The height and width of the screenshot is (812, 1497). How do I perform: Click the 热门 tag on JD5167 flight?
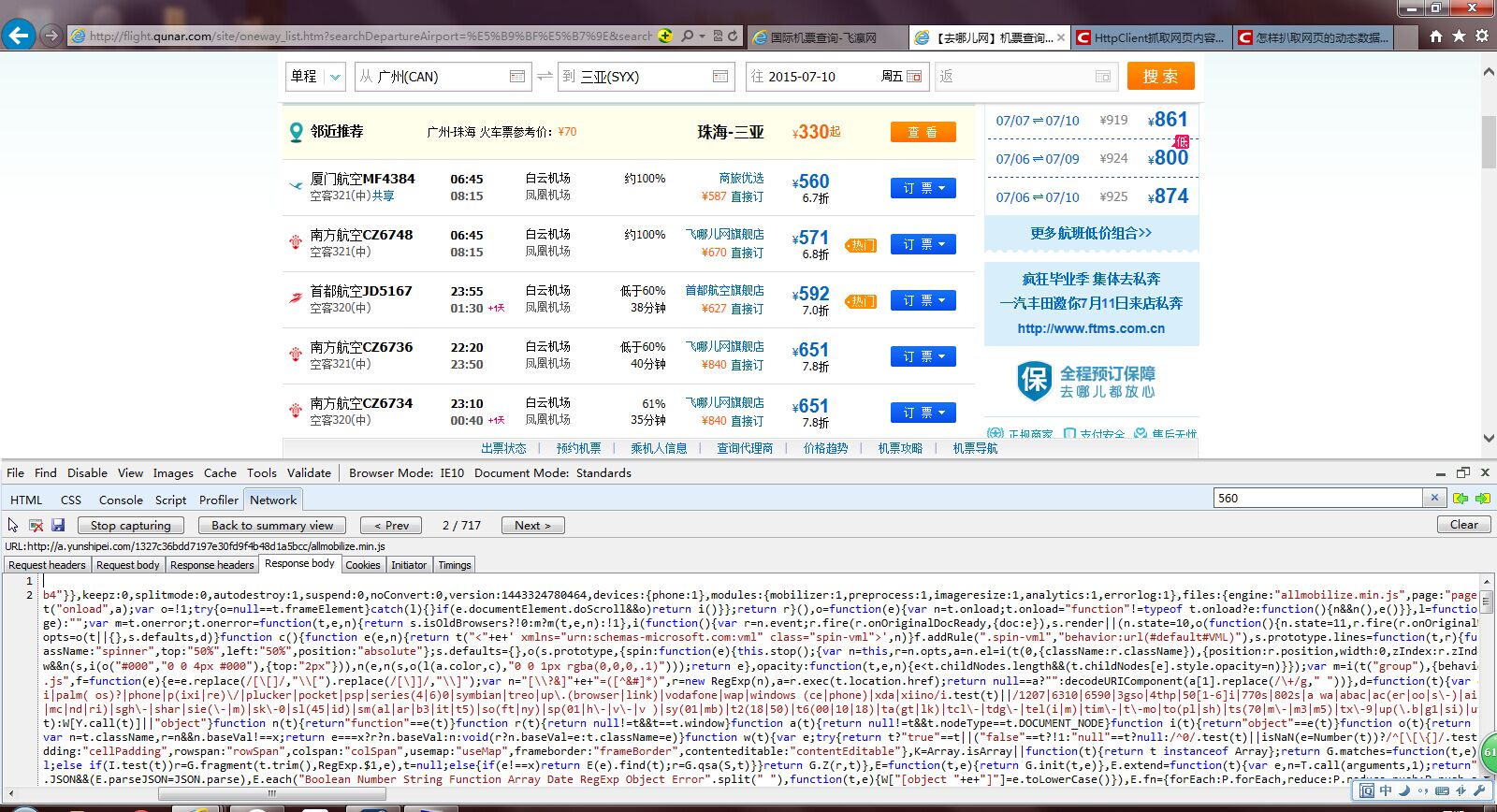tap(861, 301)
